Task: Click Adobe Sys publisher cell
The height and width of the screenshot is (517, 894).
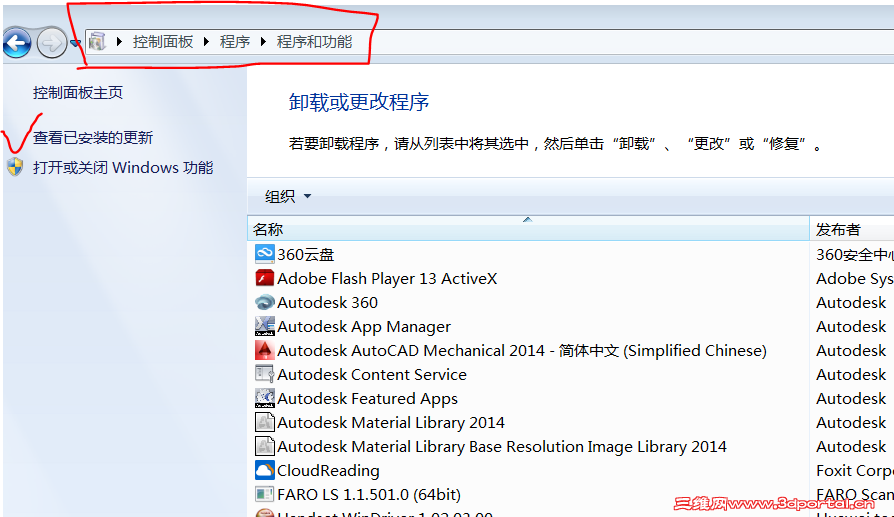Action: pyautogui.click(x=855, y=278)
